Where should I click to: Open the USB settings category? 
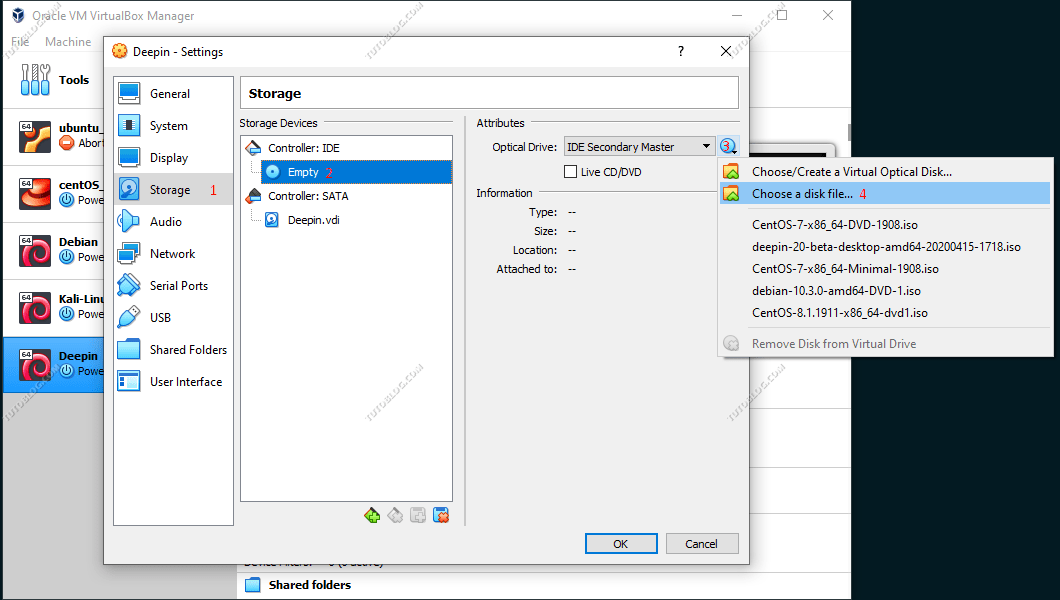coord(160,318)
